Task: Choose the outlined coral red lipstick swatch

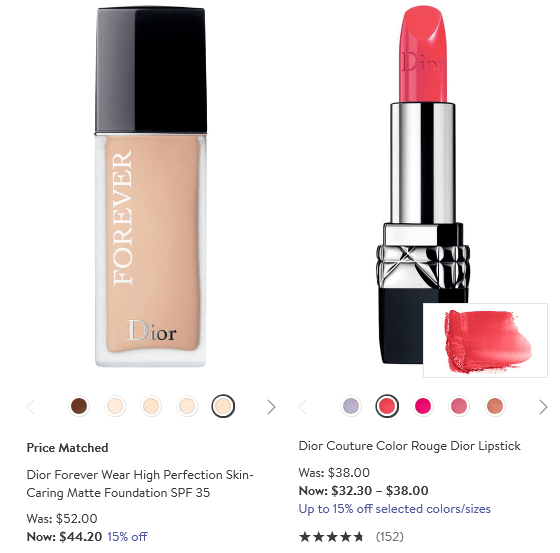Action: 387,406
